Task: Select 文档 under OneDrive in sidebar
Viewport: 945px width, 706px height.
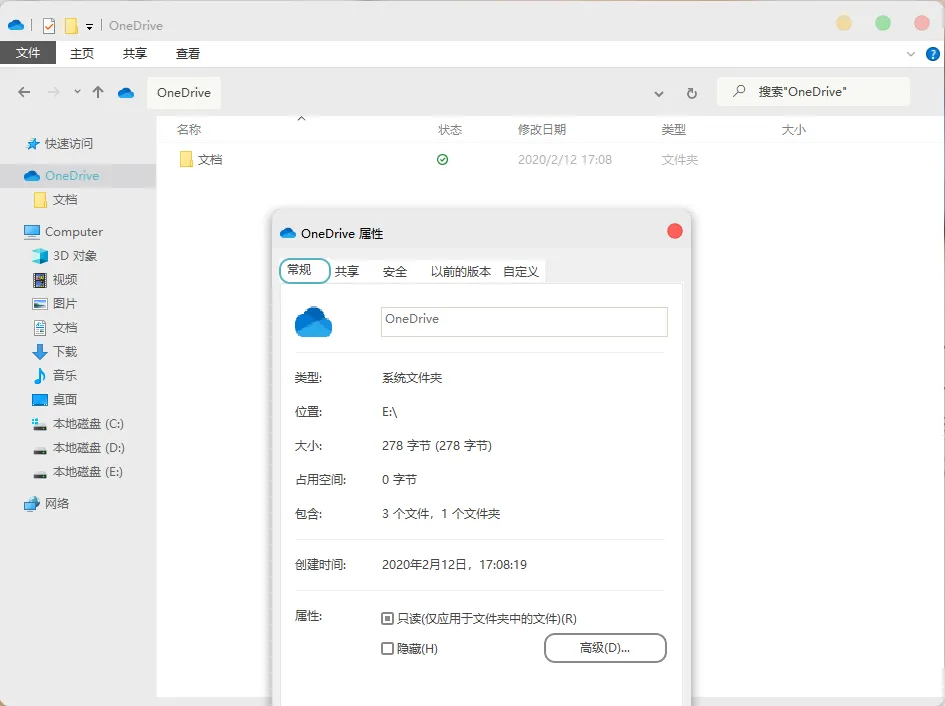Action: coord(55,200)
